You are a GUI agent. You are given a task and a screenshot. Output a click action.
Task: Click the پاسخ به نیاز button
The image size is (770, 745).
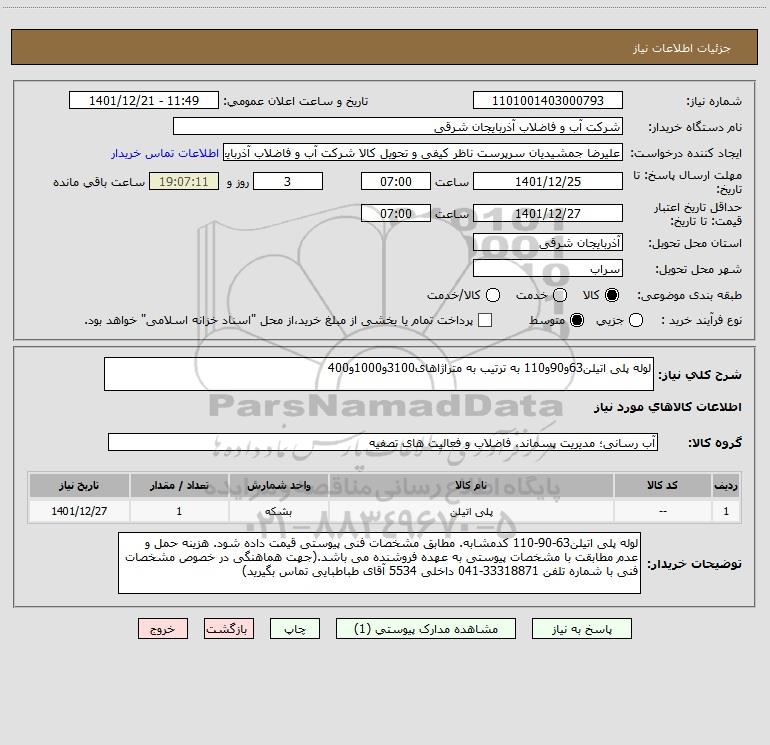point(581,629)
